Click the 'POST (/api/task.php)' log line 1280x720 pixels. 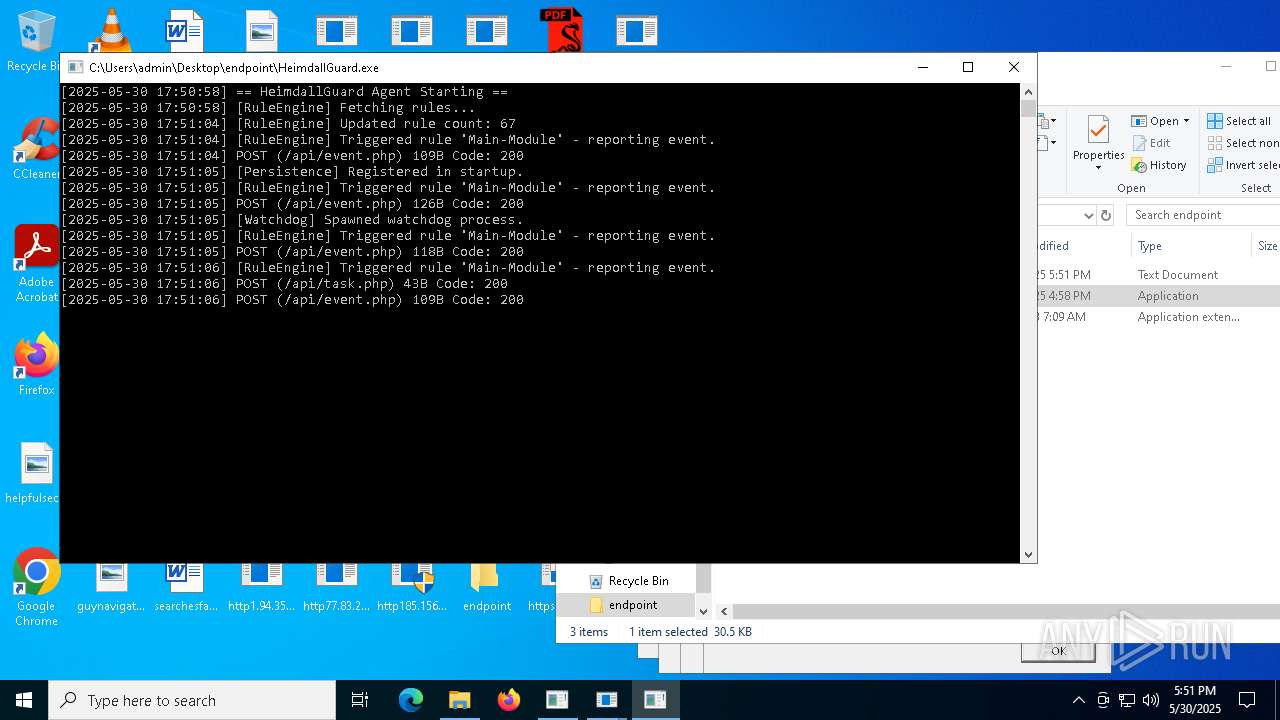pyautogui.click(x=284, y=284)
